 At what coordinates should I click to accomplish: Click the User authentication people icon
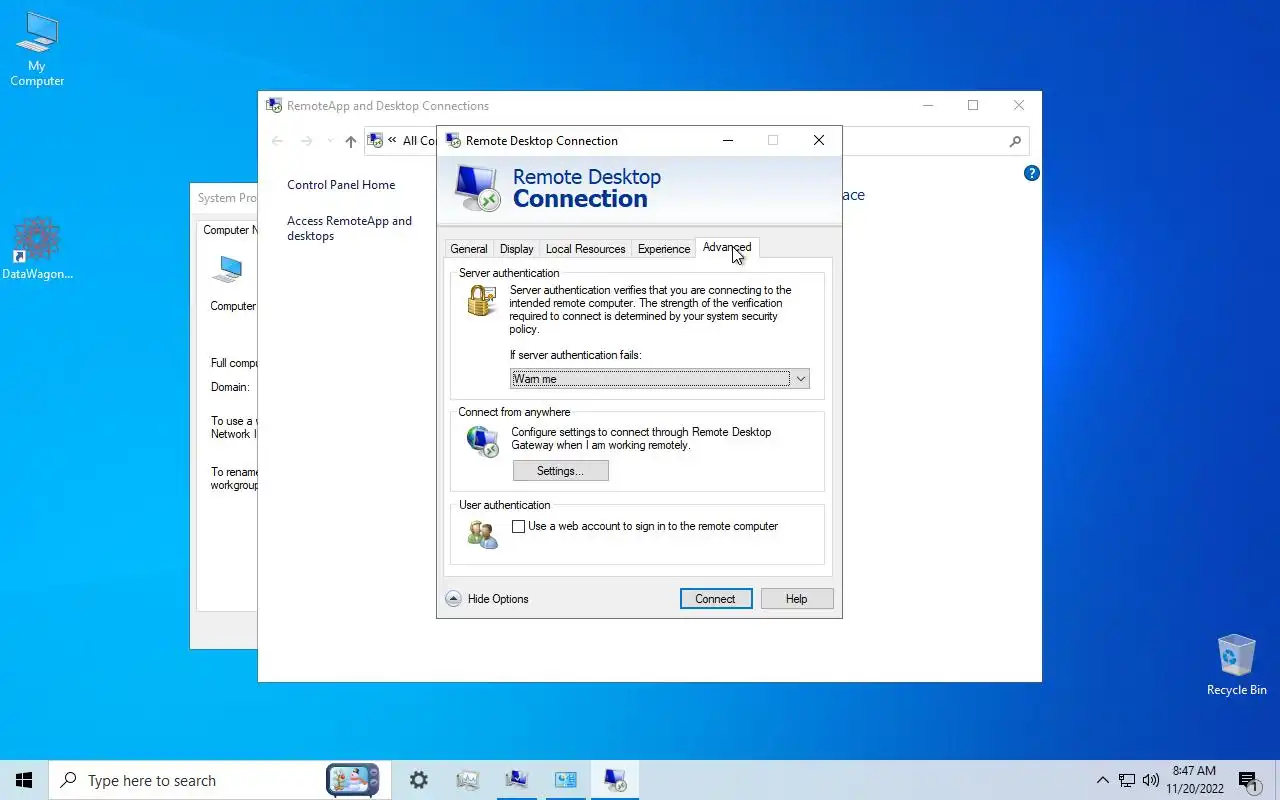click(x=482, y=534)
